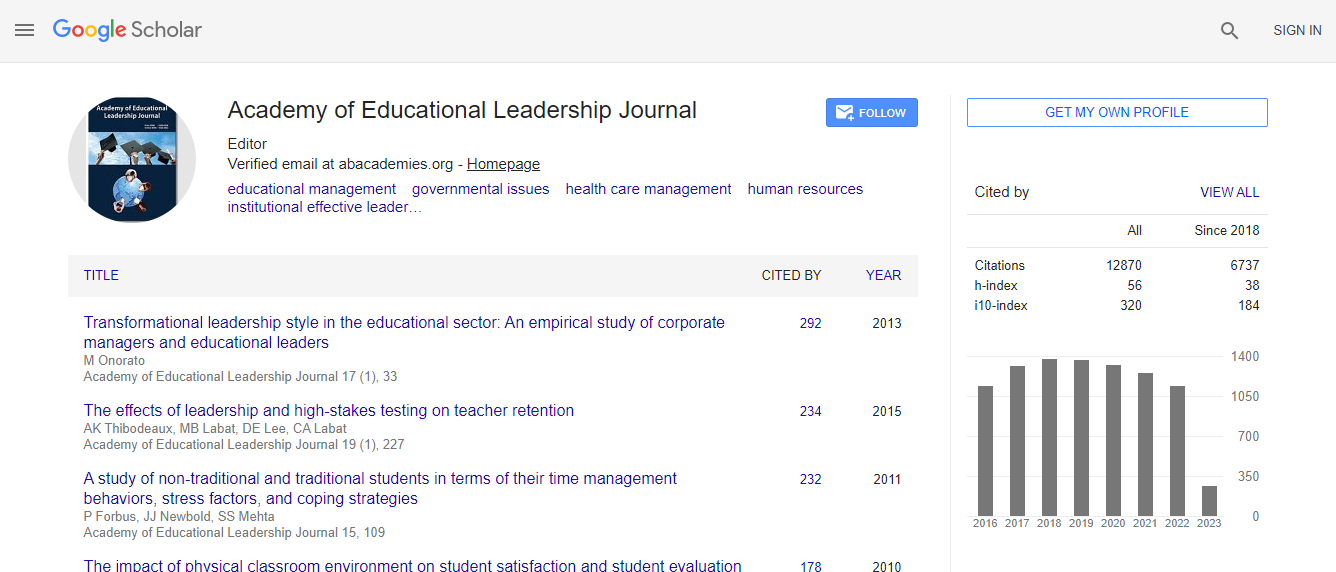Click authors P Forbus, JJ Newbold line

179,516
